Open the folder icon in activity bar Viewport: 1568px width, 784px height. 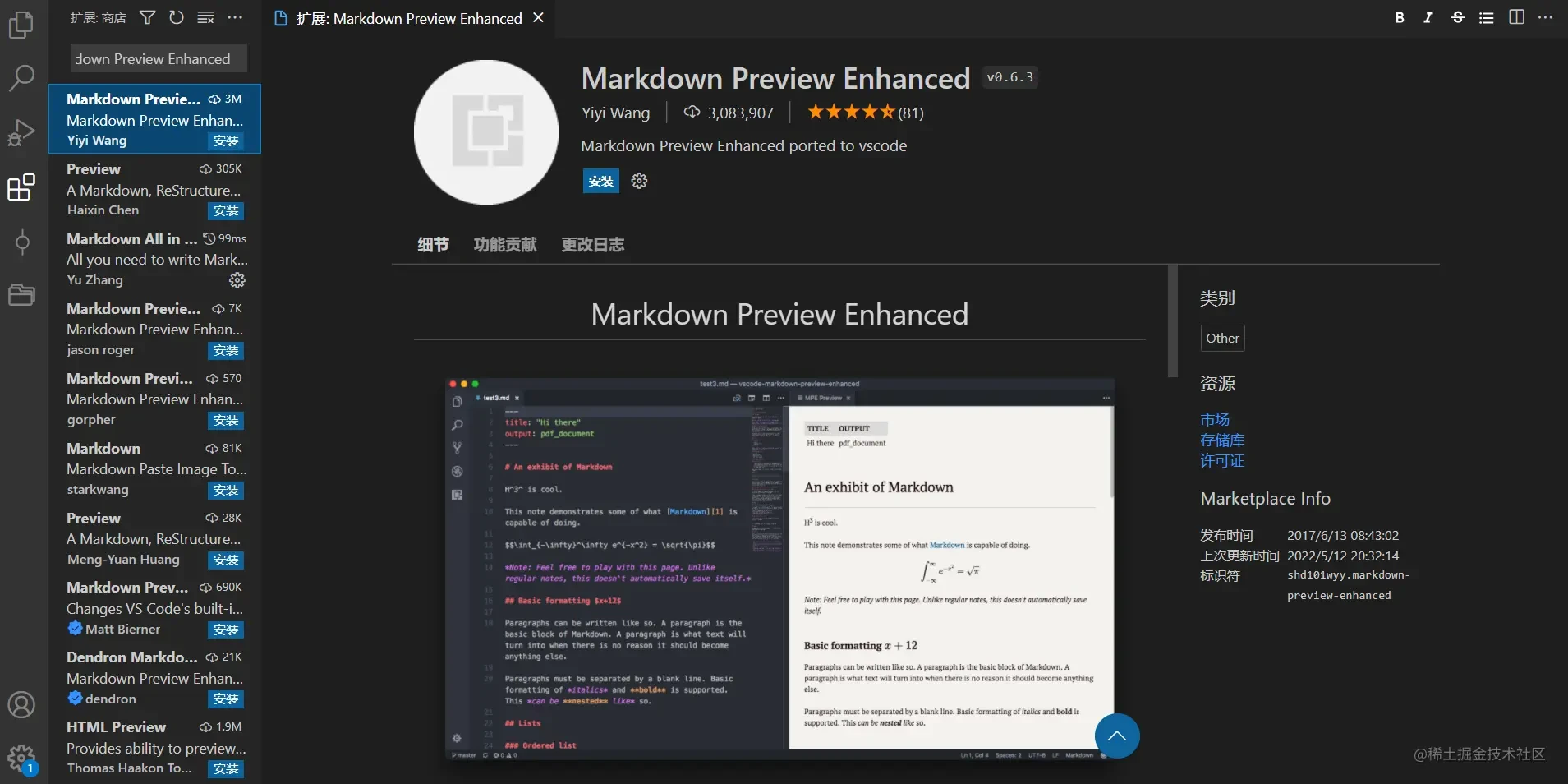pos(21,295)
